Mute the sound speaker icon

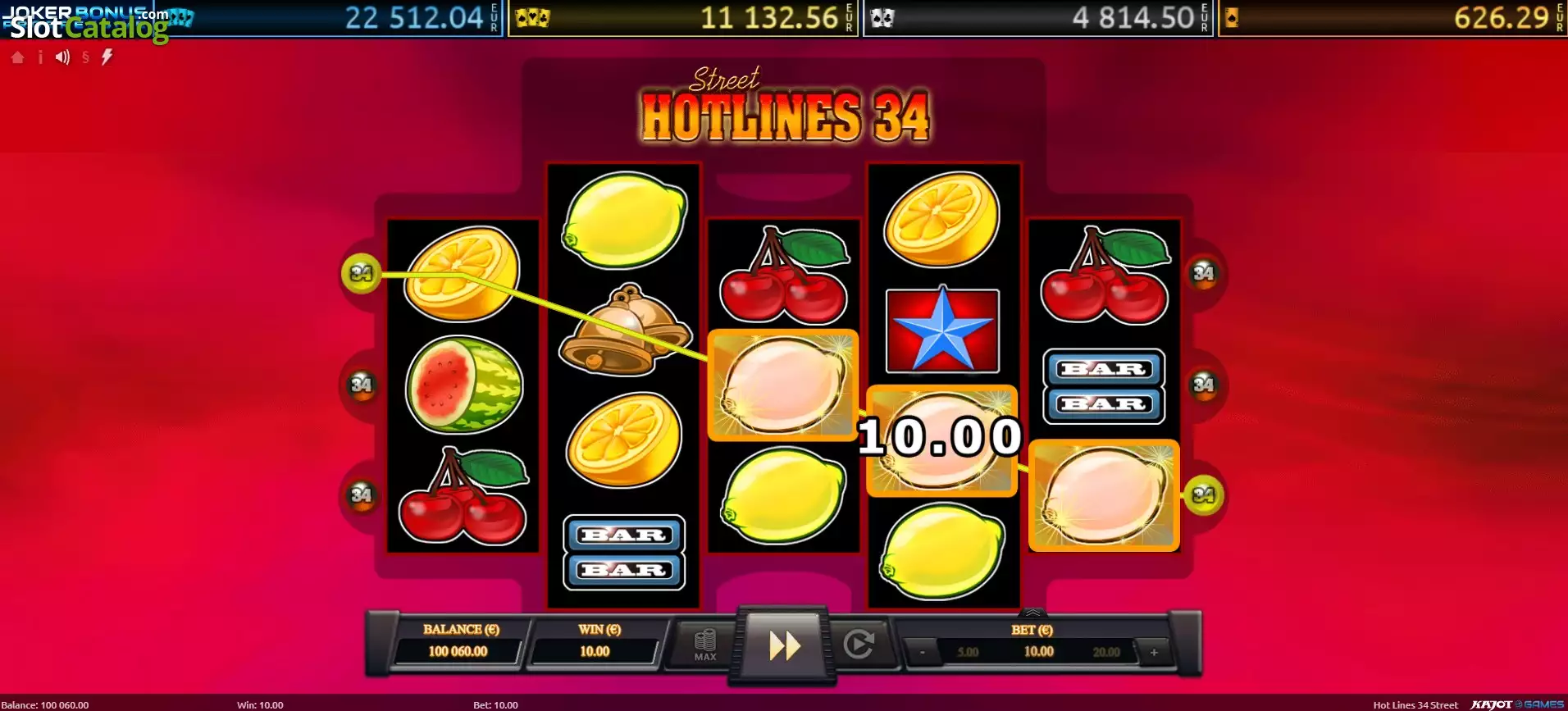point(62,57)
